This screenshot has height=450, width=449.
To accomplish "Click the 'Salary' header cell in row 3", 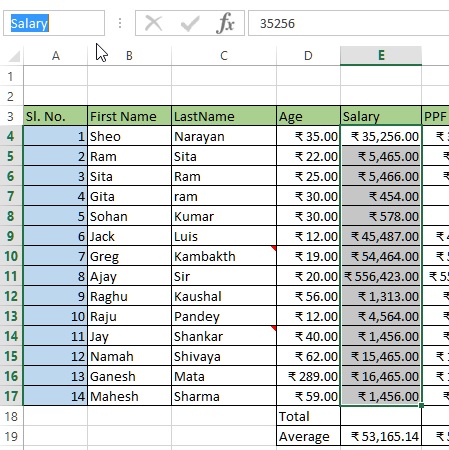I will [381, 116].
